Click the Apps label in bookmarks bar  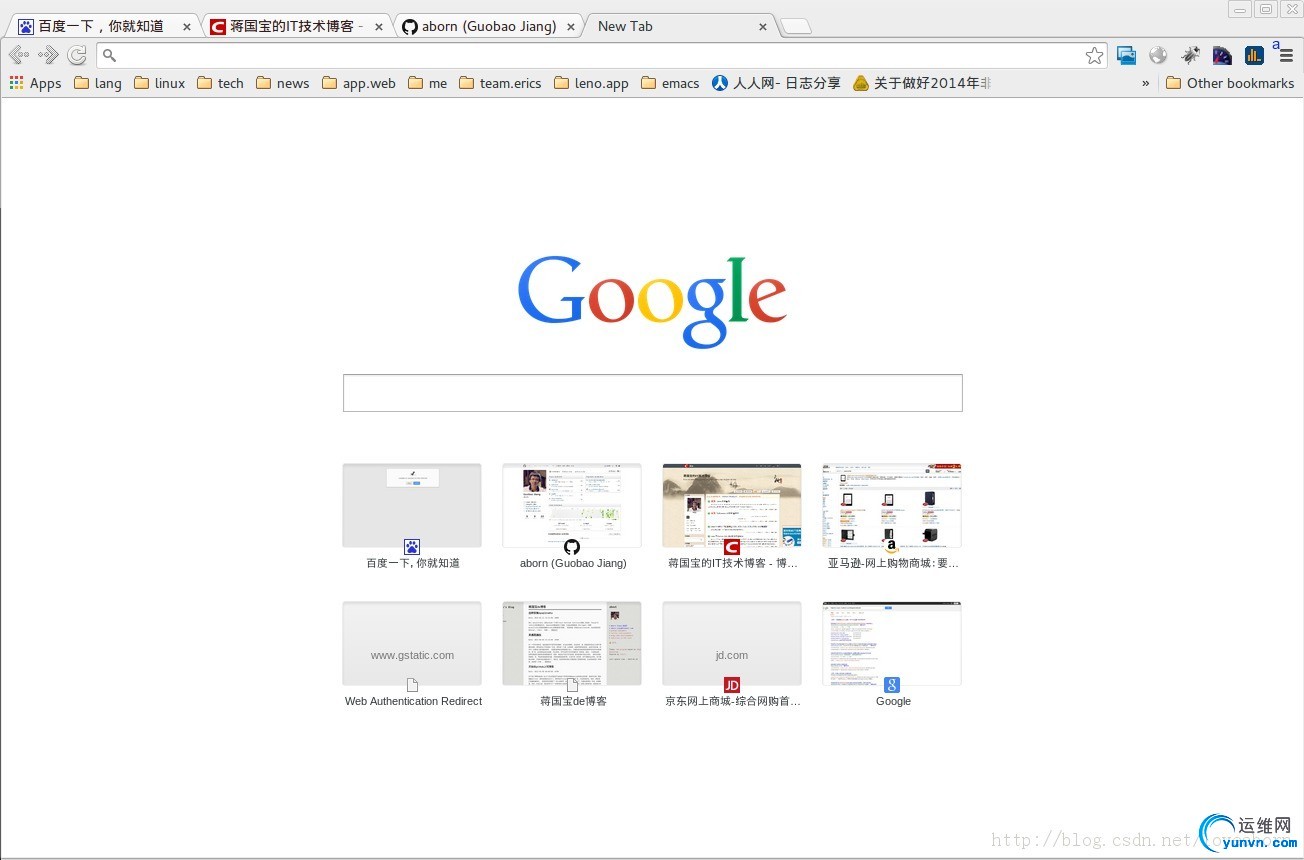click(45, 83)
